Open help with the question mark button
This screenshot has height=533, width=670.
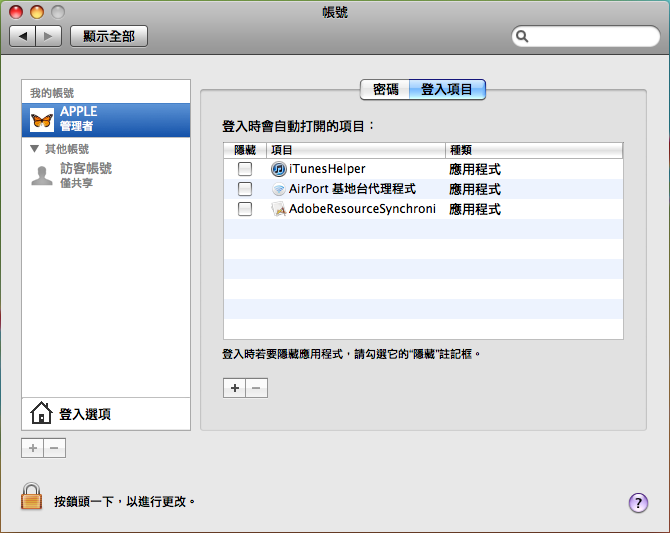pyautogui.click(x=638, y=503)
